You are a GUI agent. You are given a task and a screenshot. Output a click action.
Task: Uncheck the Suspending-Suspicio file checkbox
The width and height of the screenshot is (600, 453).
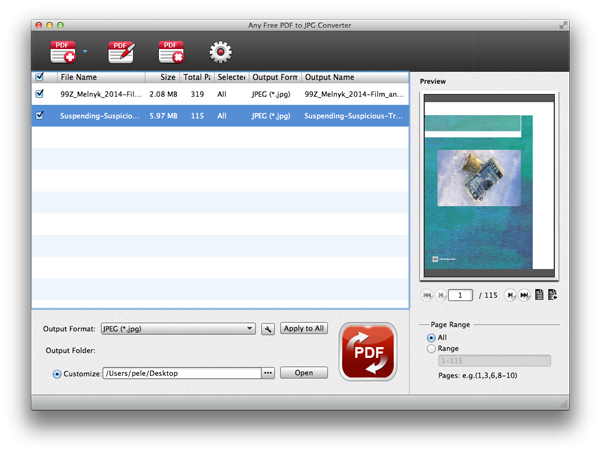point(39,116)
